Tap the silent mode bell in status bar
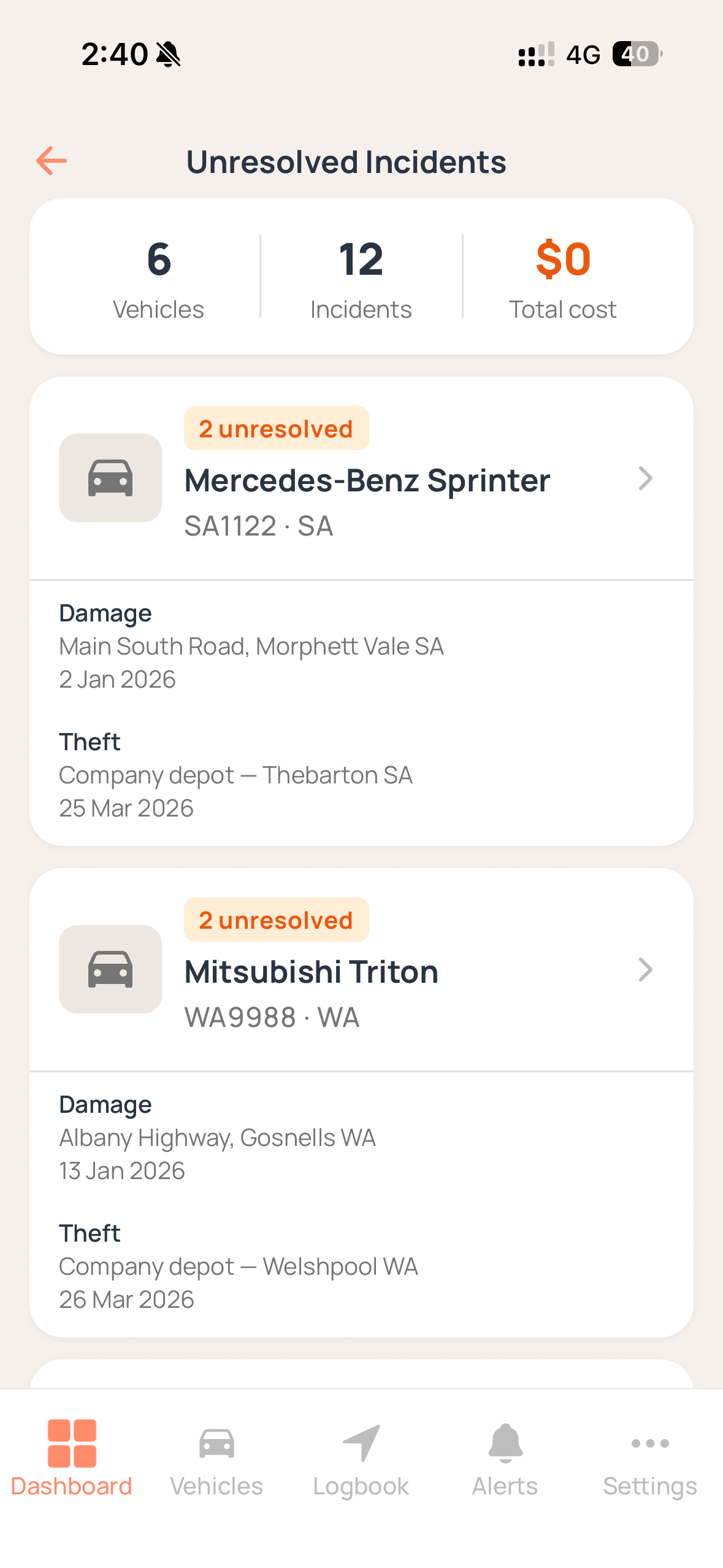This screenshot has height=1568, width=723. click(168, 55)
